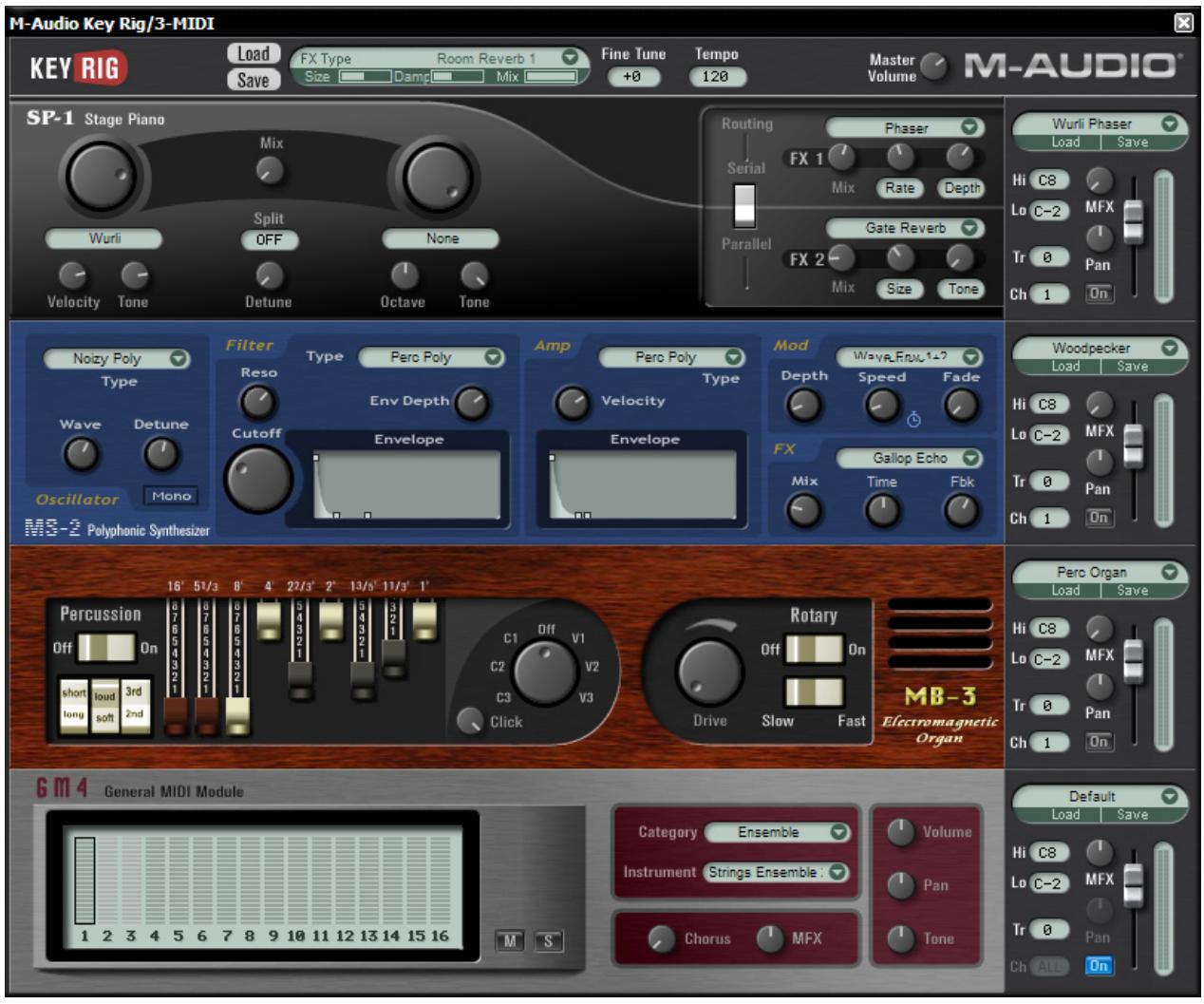Toggle the Serial/Parallel routing switch
The height and width of the screenshot is (1004, 1204).
coord(745,205)
